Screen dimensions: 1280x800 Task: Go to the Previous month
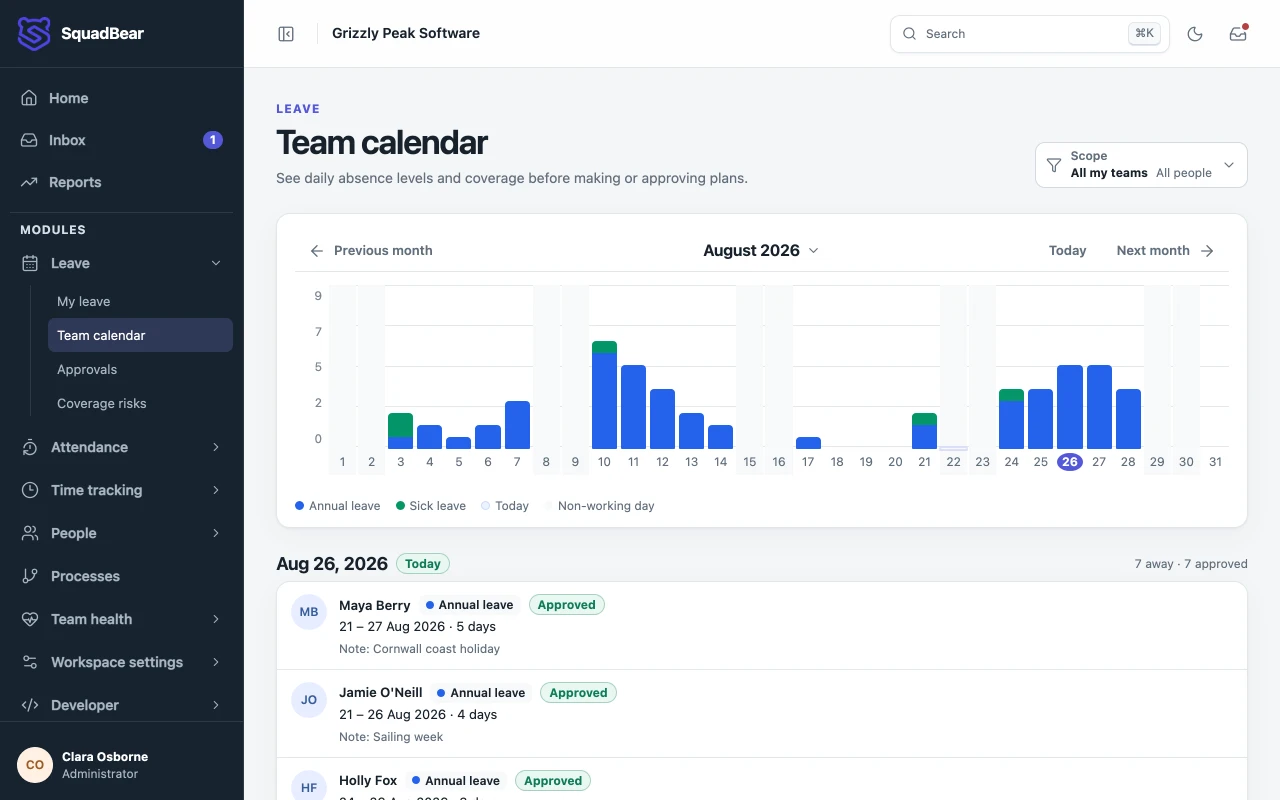coord(371,251)
